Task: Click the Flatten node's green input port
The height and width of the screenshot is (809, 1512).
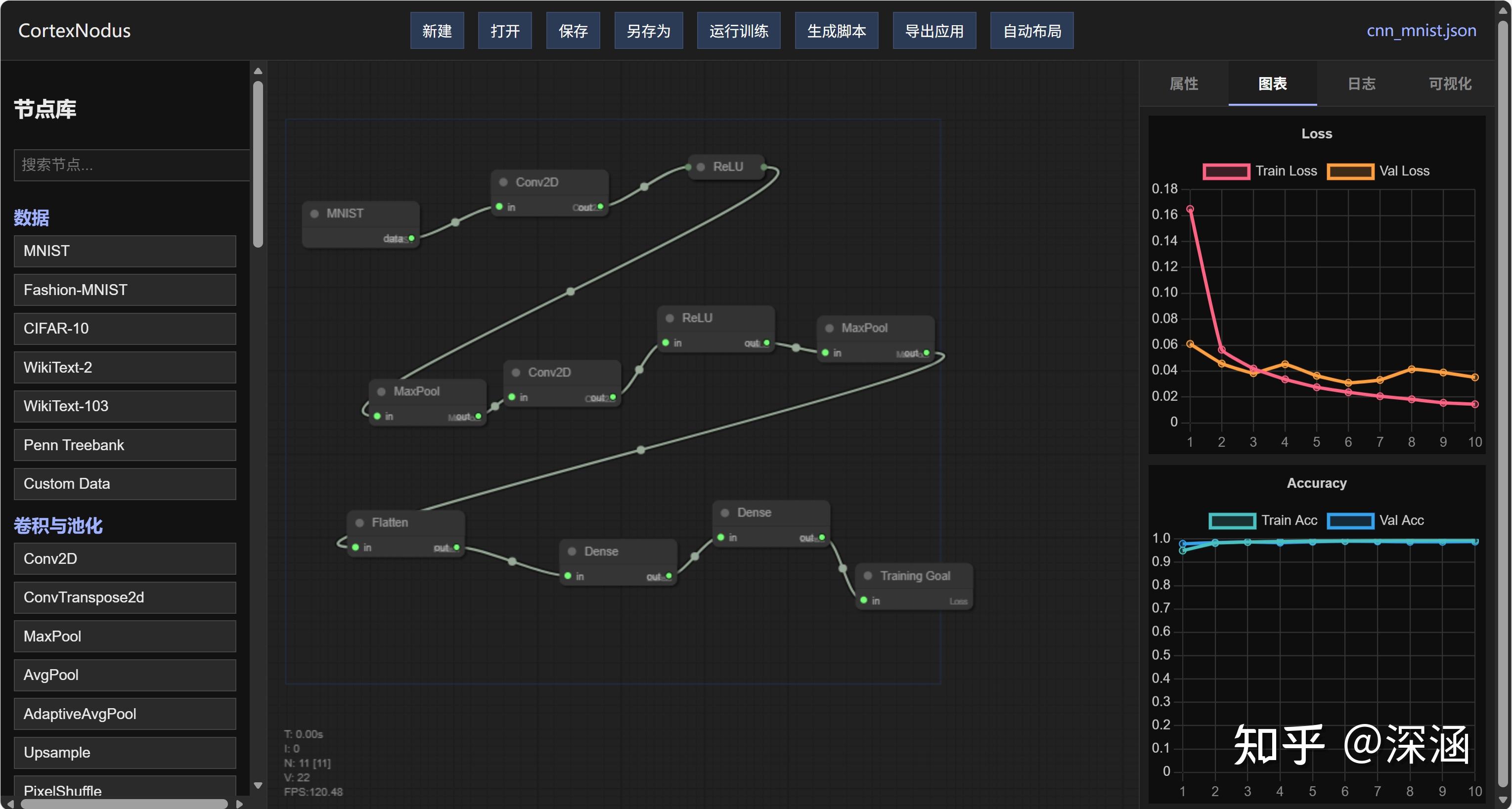Action: coord(356,547)
